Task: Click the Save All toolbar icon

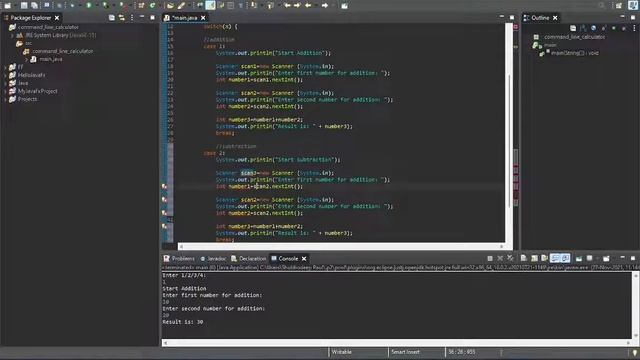Action: coord(34,6)
